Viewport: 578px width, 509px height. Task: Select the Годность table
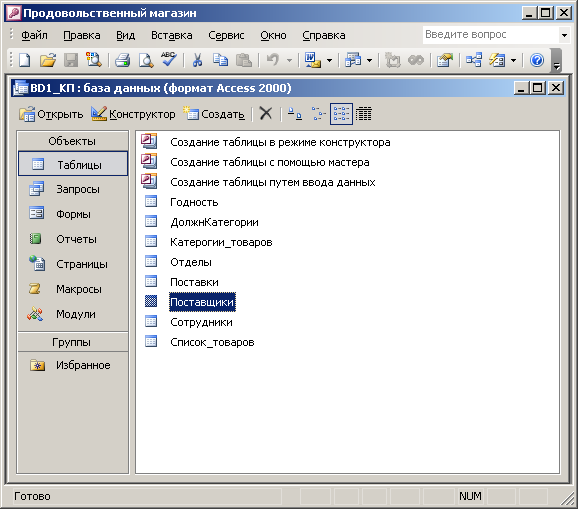tap(194, 202)
